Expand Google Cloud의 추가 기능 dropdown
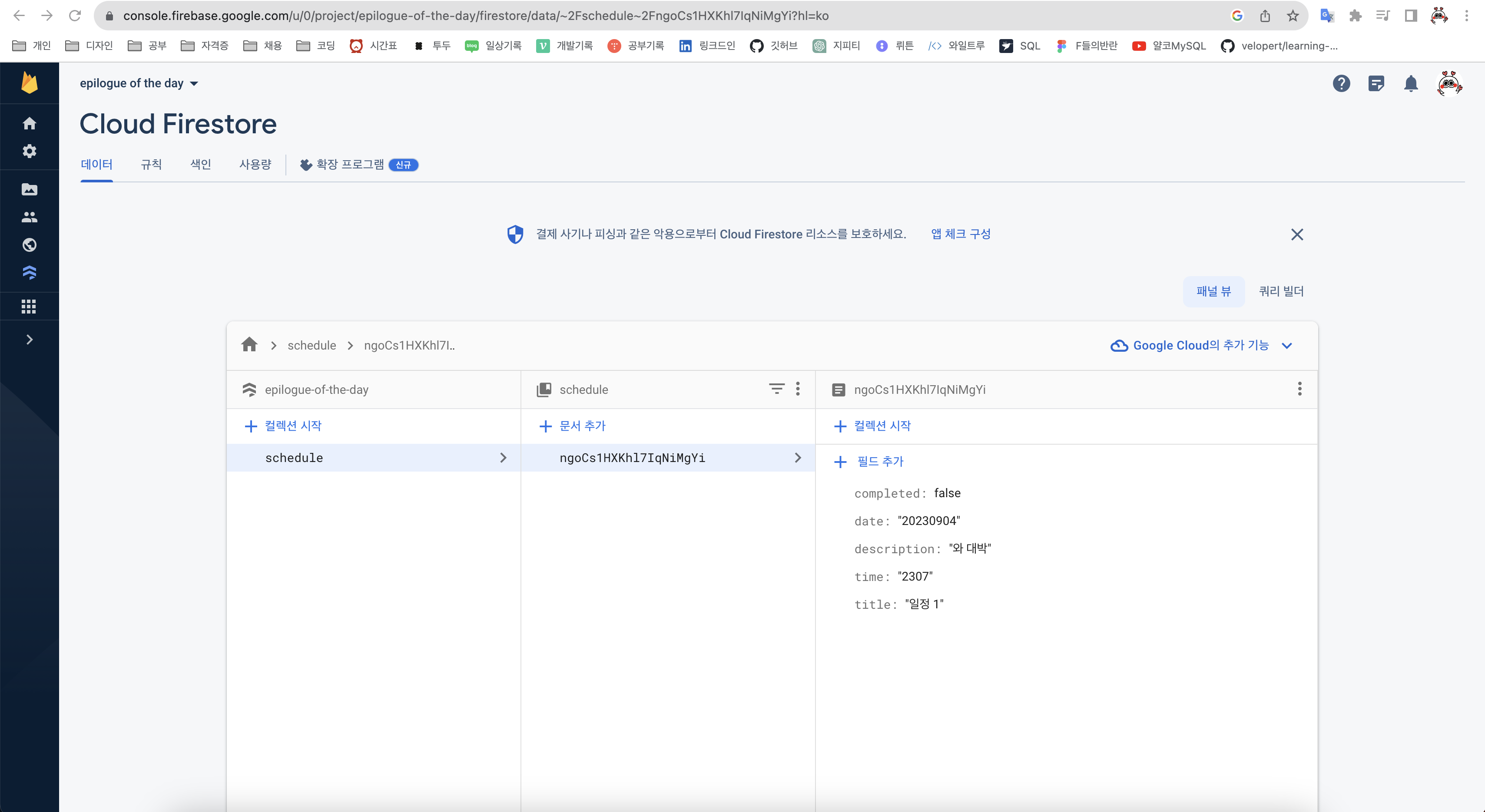This screenshot has width=1485, height=812. [x=1201, y=345]
